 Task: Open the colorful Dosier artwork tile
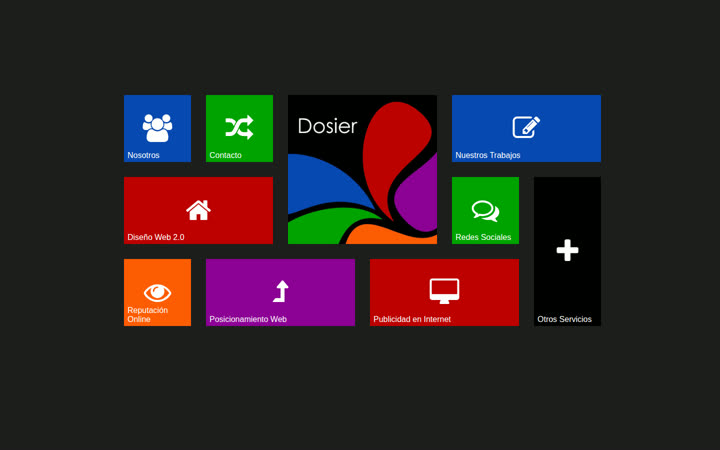(x=362, y=169)
